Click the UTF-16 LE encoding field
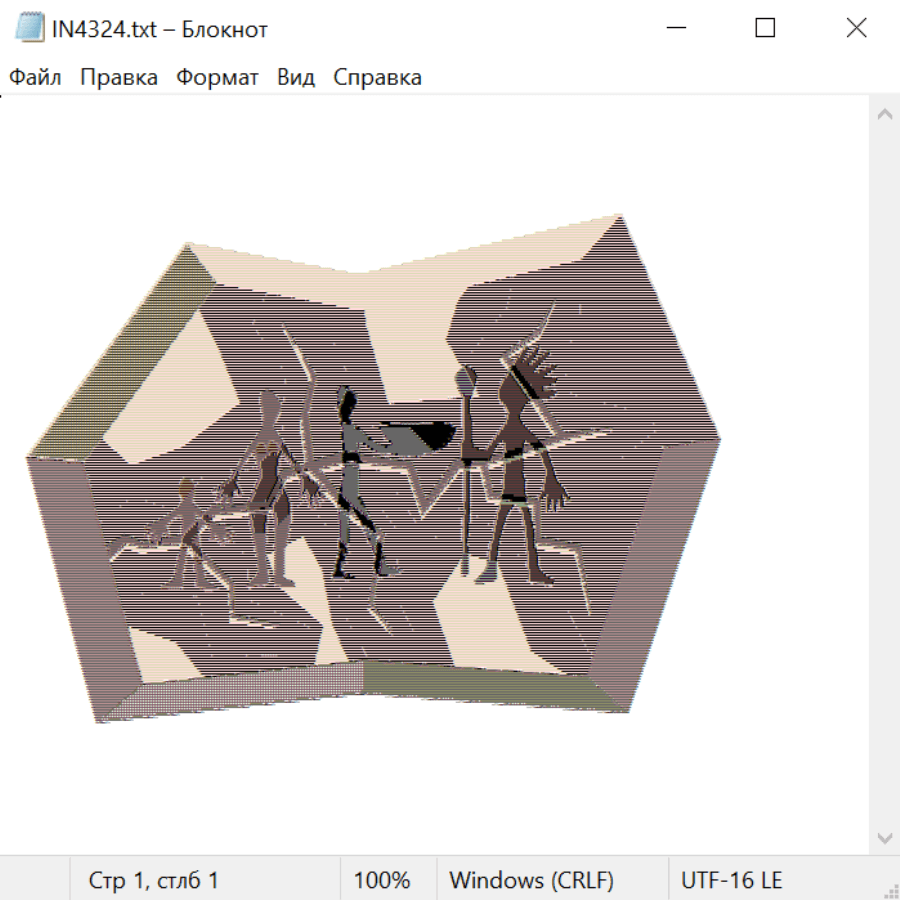Screen dimensions: 900x900 click(731, 881)
